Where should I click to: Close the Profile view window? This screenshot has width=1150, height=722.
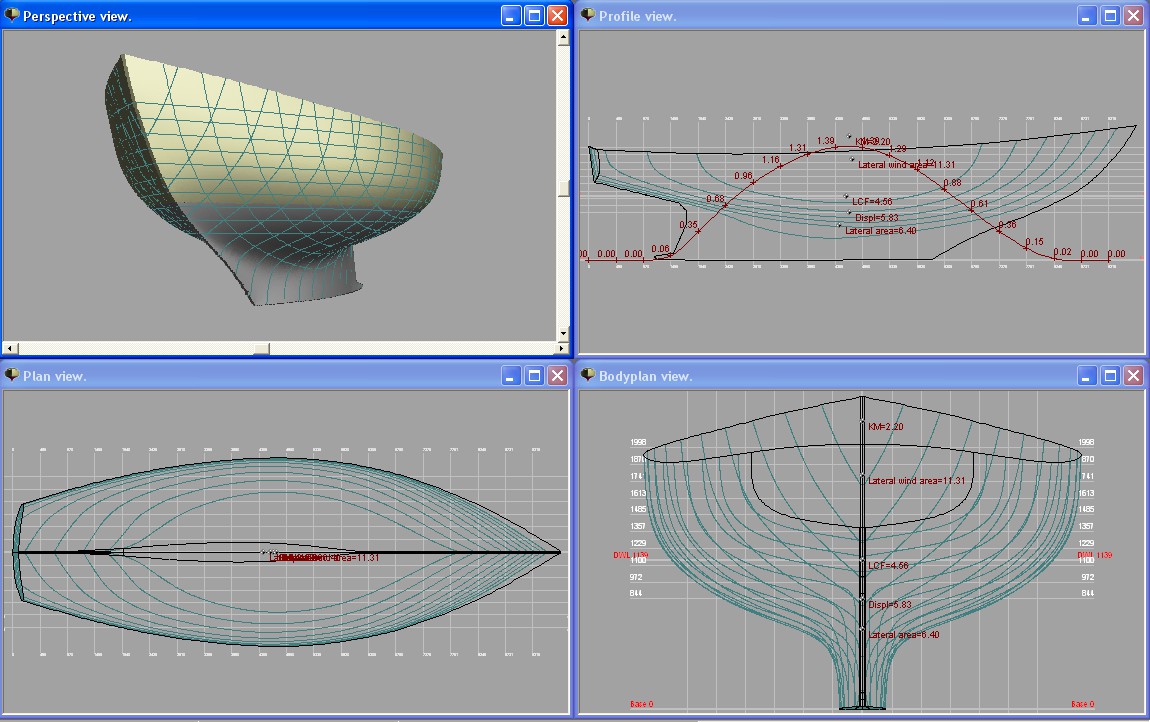(x=1133, y=16)
